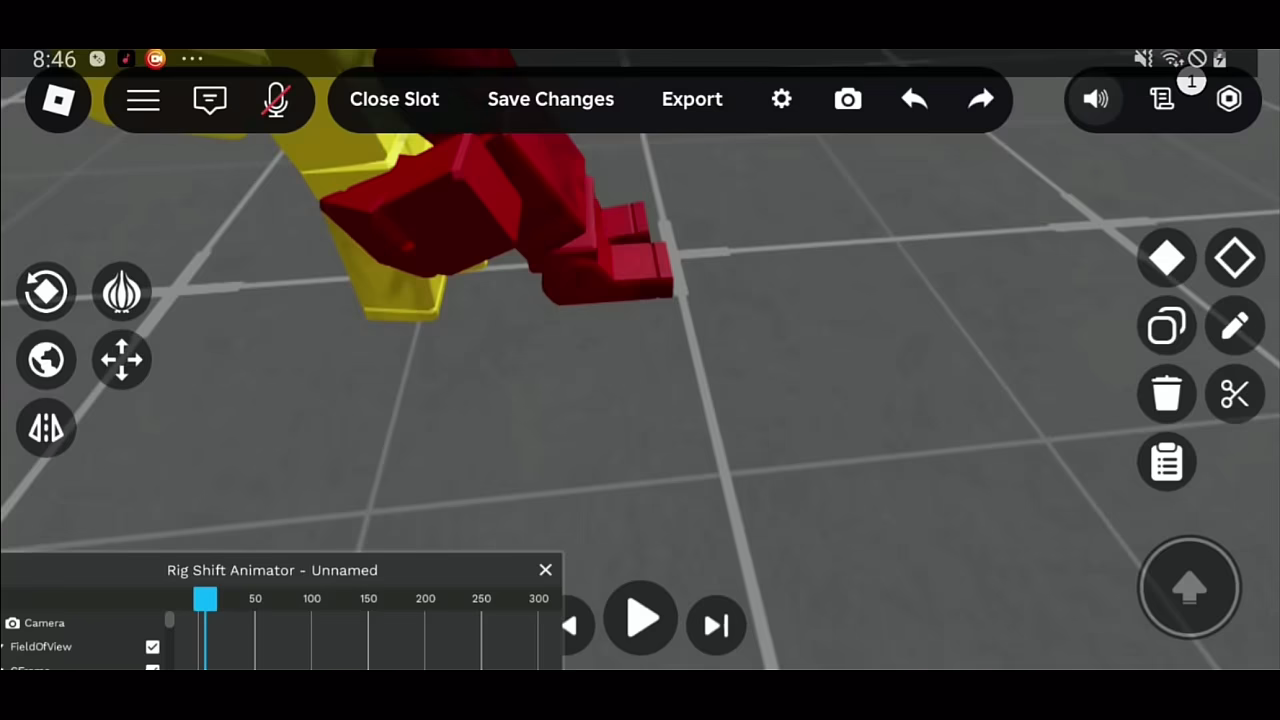Select the hollow keyframe diamond tool
The height and width of the screenshot is (720, 1280).
(1235, 258)
